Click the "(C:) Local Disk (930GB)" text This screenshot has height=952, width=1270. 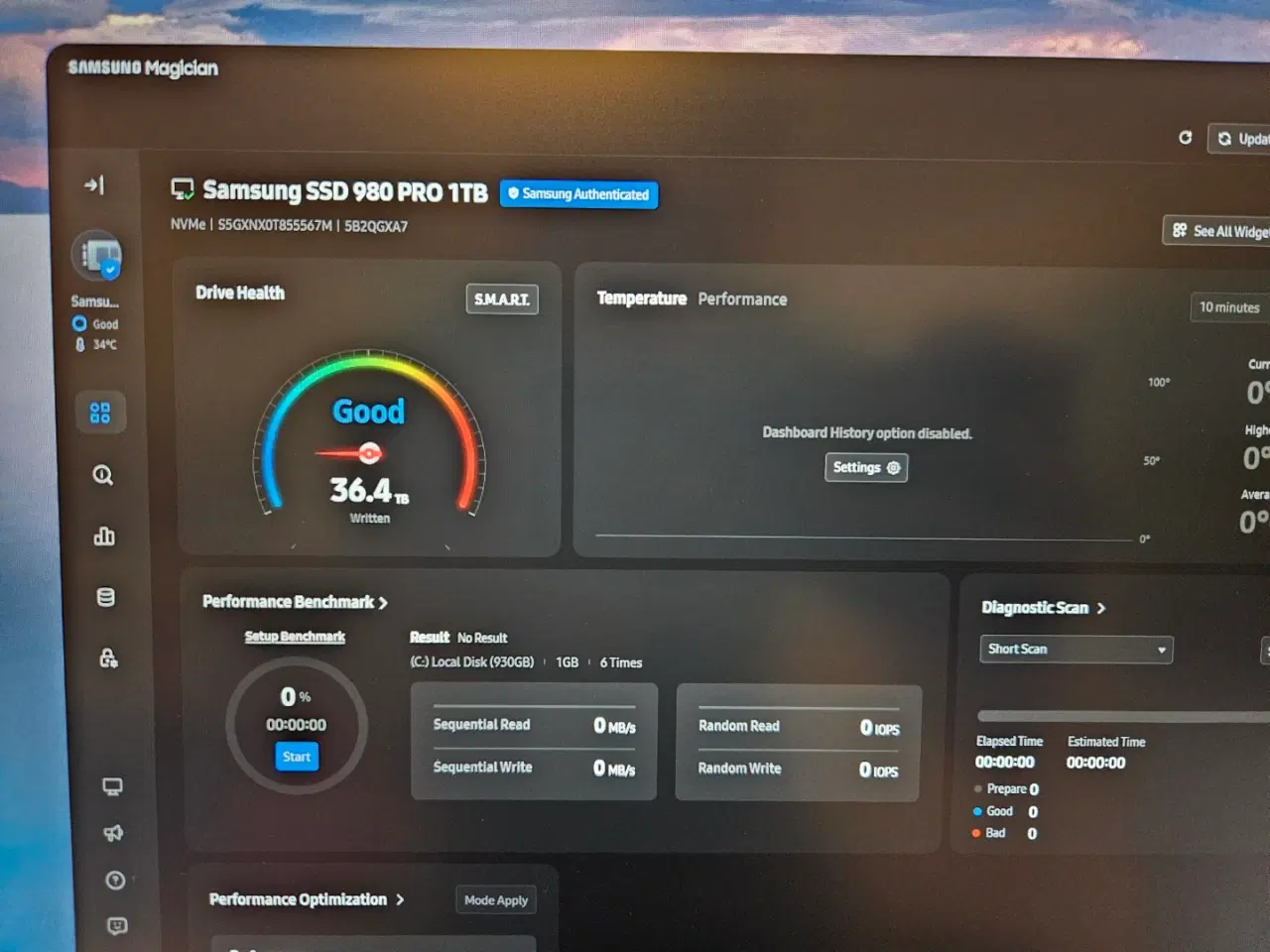tap(472, 662)
